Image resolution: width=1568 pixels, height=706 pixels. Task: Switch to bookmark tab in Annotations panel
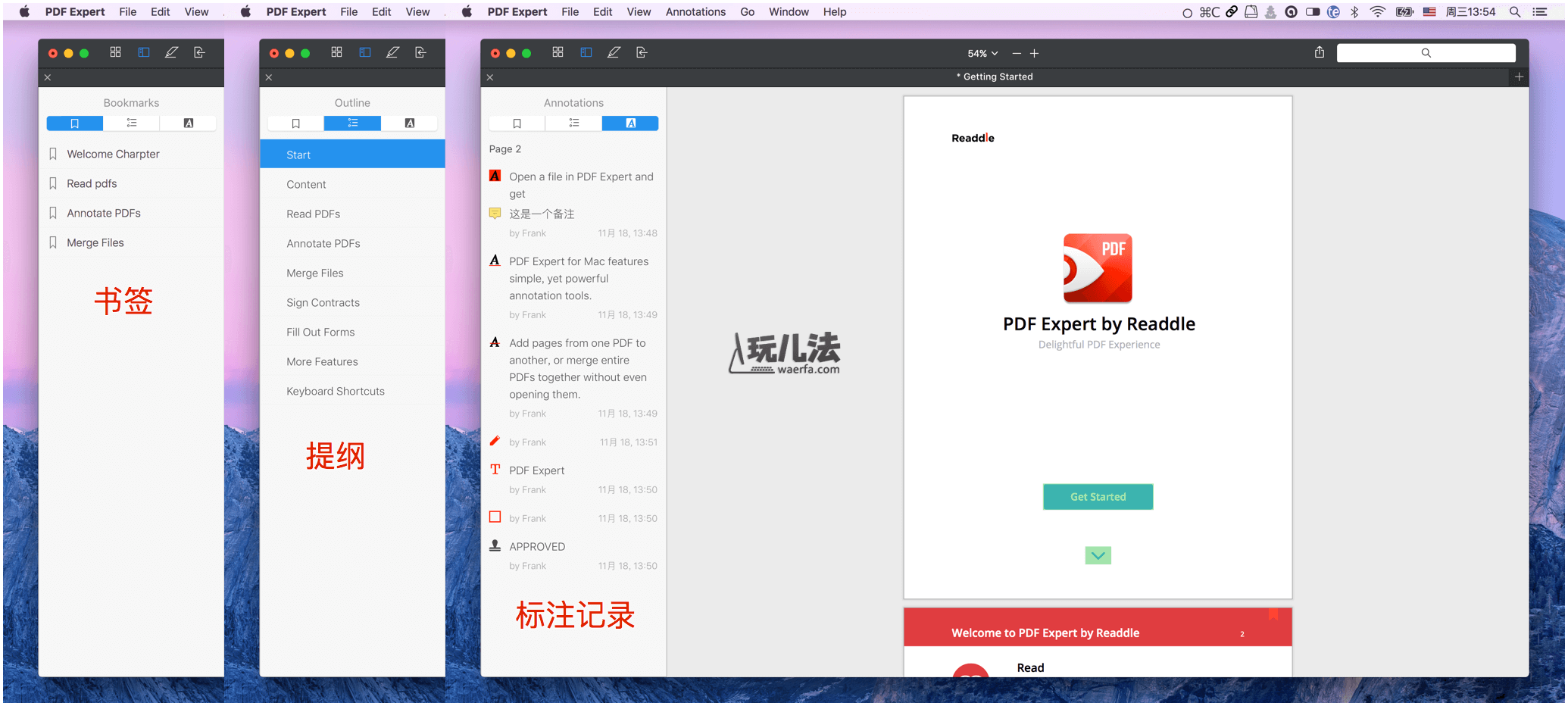coord(517,123)
